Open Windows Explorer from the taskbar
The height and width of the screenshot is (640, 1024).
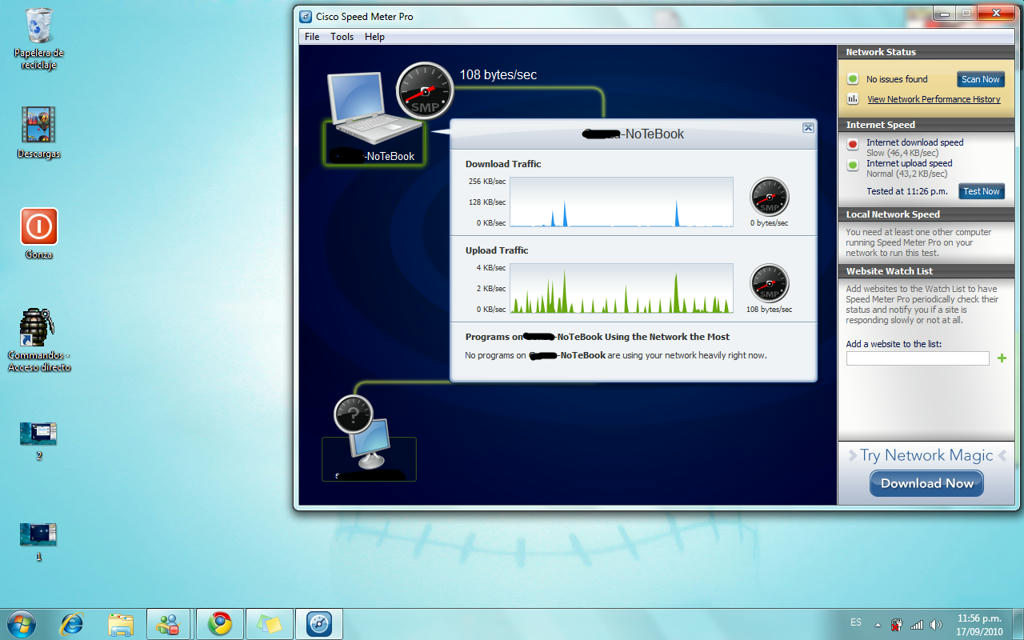121,624
